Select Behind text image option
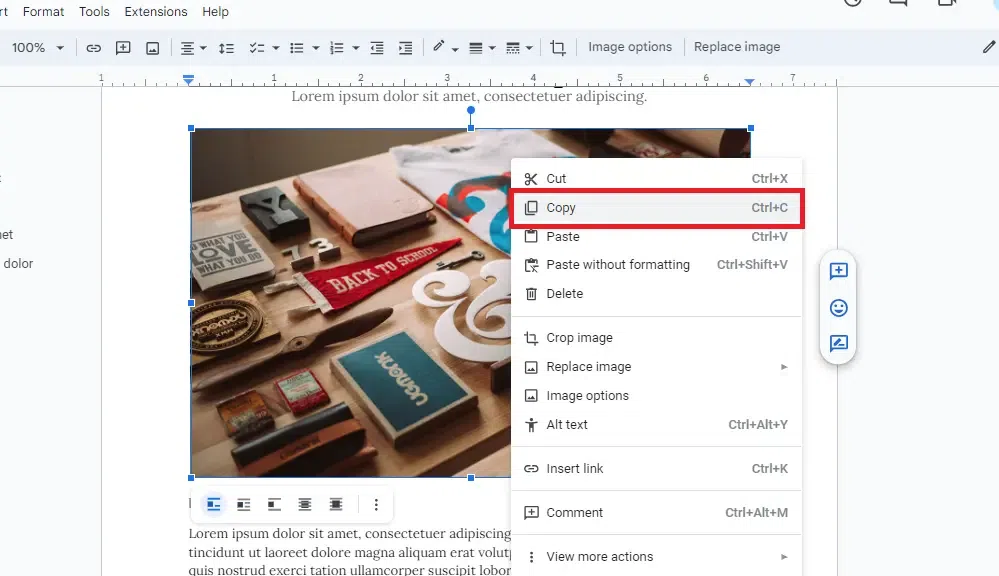Screen dimensions: 999x576 click(305, 505)
